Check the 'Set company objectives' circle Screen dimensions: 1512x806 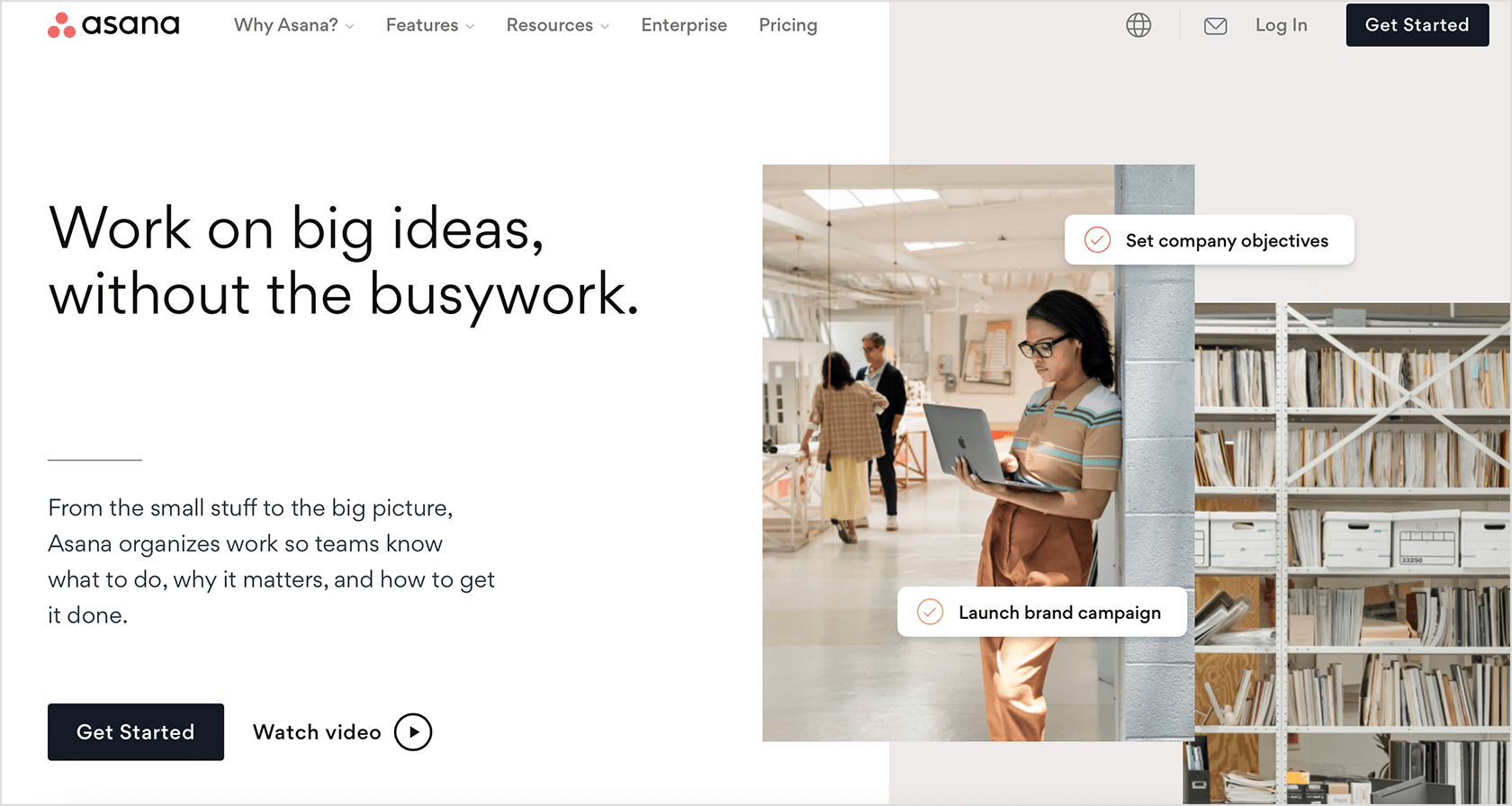tap(1097, 240)
